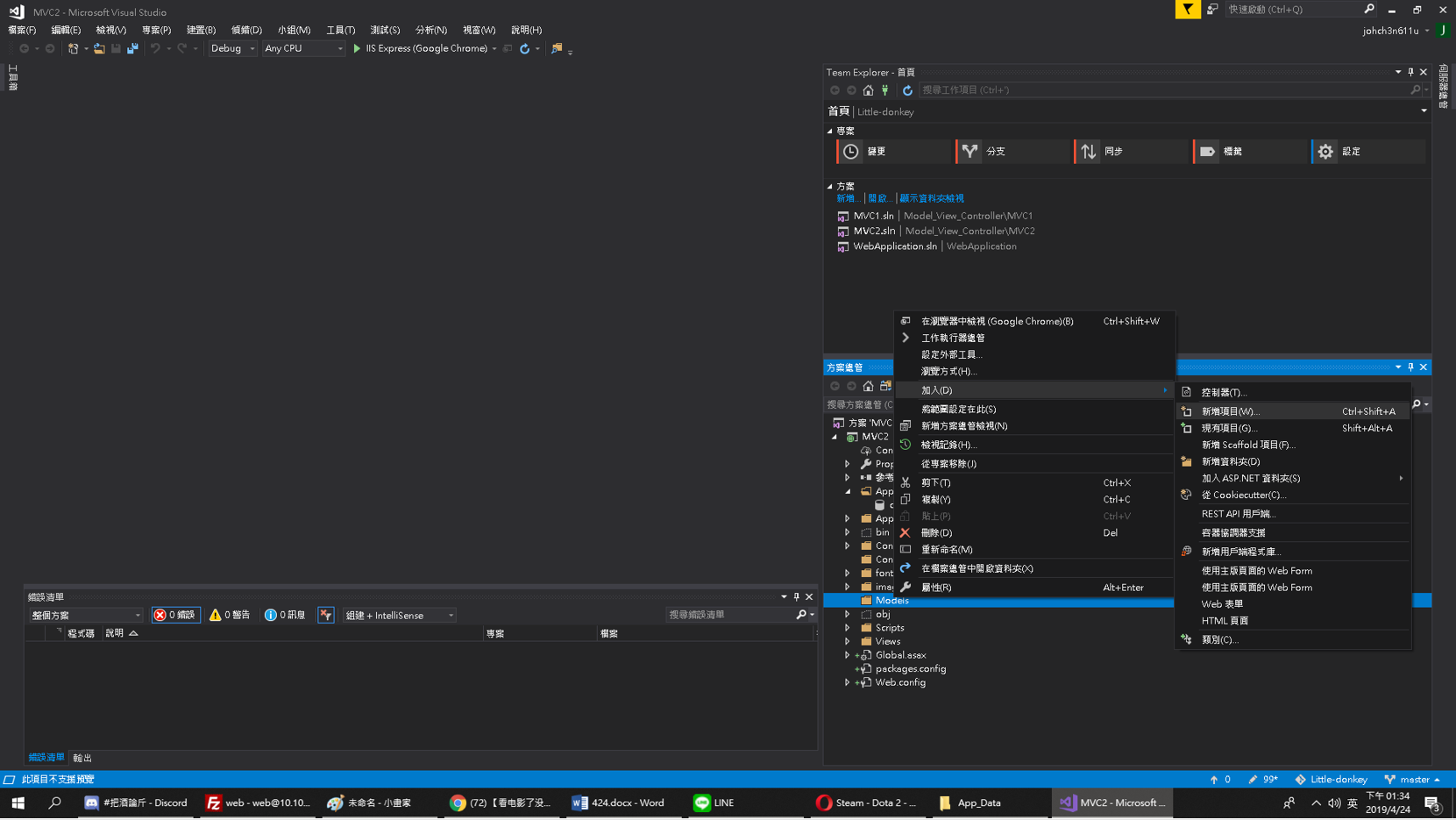Collapse the 專案 section in Team Explorer
The height and width of the screenshot is (820, 1456).
(x=830, y=132)
